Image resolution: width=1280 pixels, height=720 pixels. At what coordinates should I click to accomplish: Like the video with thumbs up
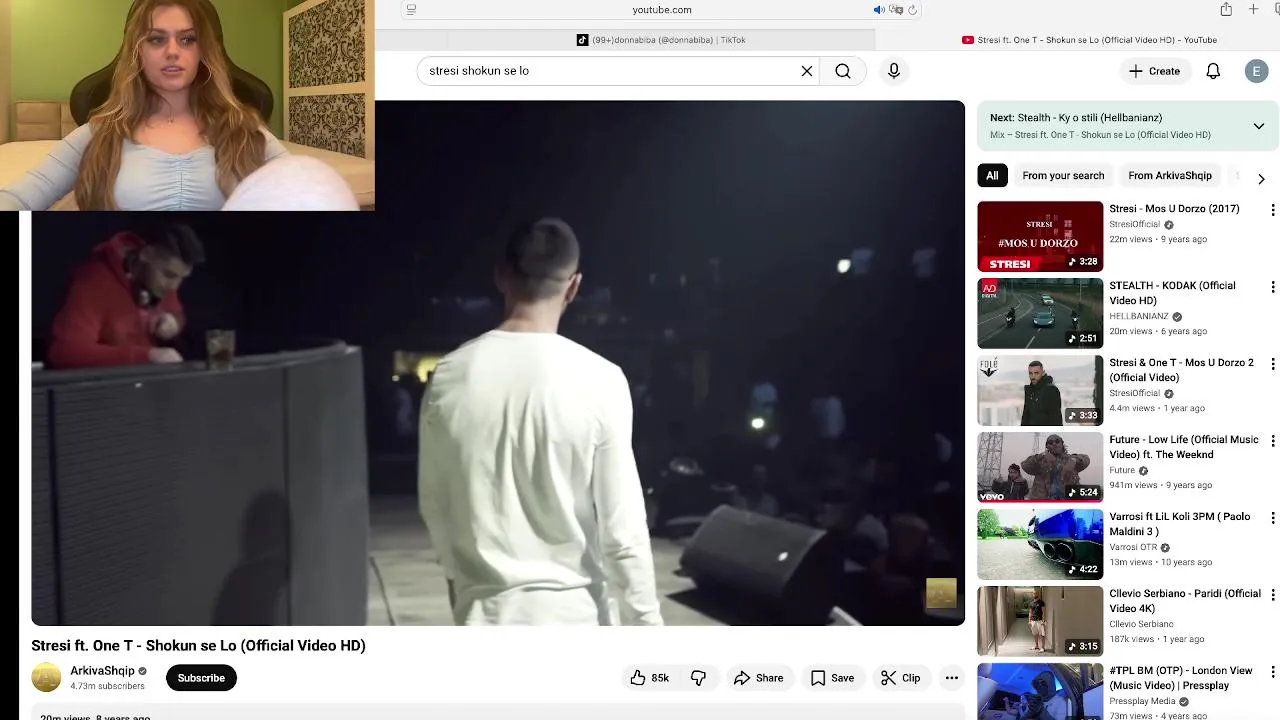[x=648, y=678]
